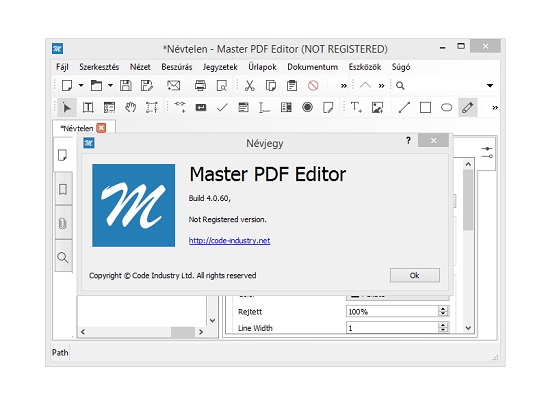This screenshot has height=417, width=550.
Task: Add a radio button form field
Action: tap(307, 107)
